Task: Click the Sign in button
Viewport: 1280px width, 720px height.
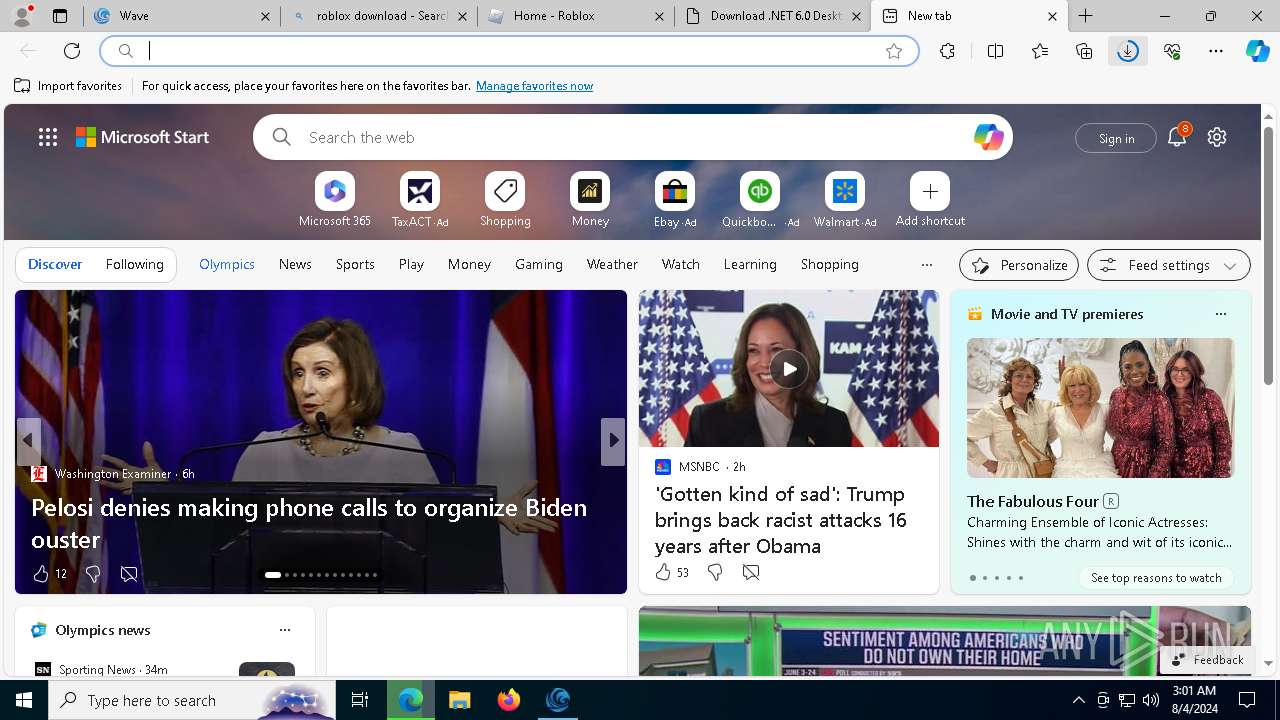Action: point(1116,138)
